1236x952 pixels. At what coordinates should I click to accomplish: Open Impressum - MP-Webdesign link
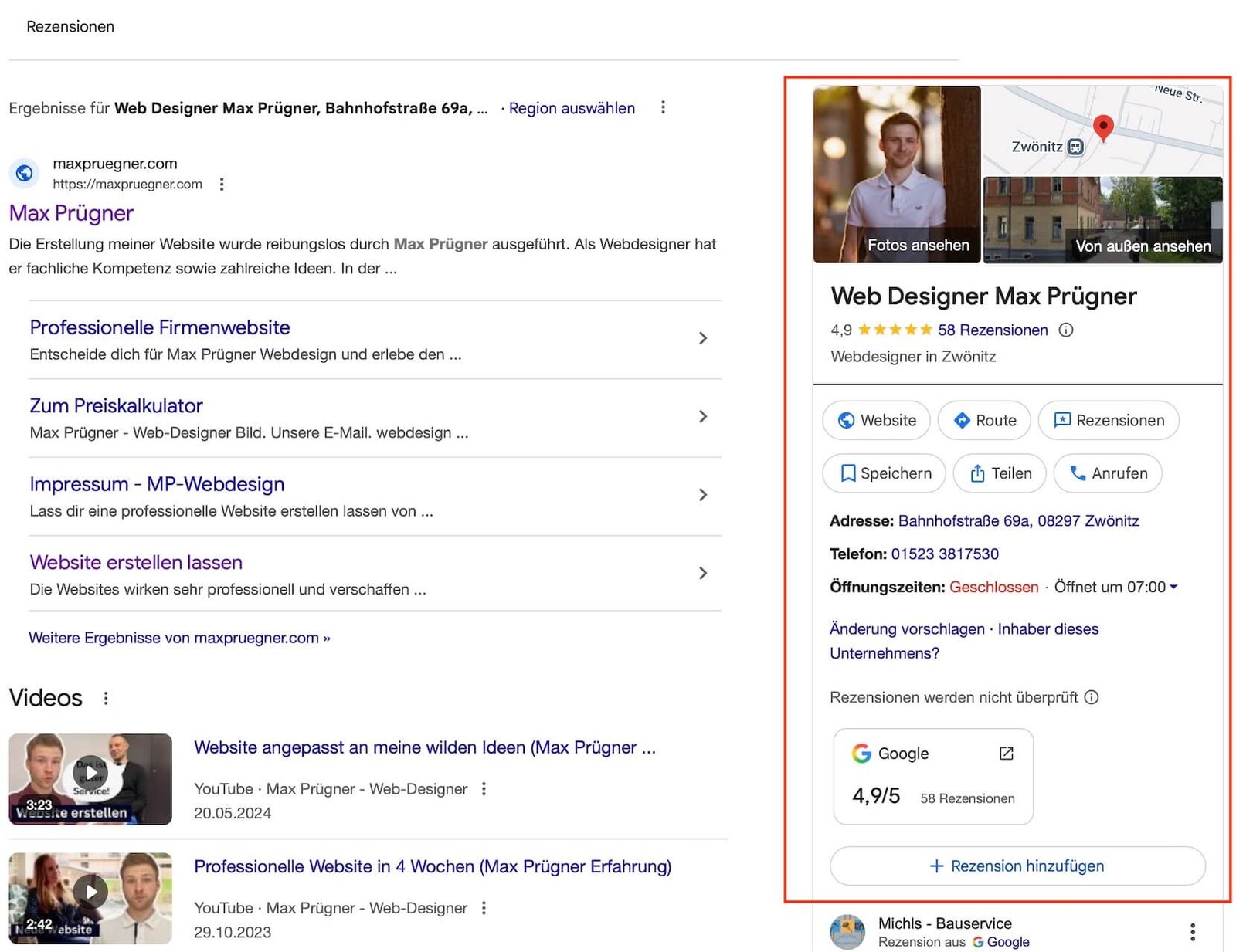tap(157, 484)
